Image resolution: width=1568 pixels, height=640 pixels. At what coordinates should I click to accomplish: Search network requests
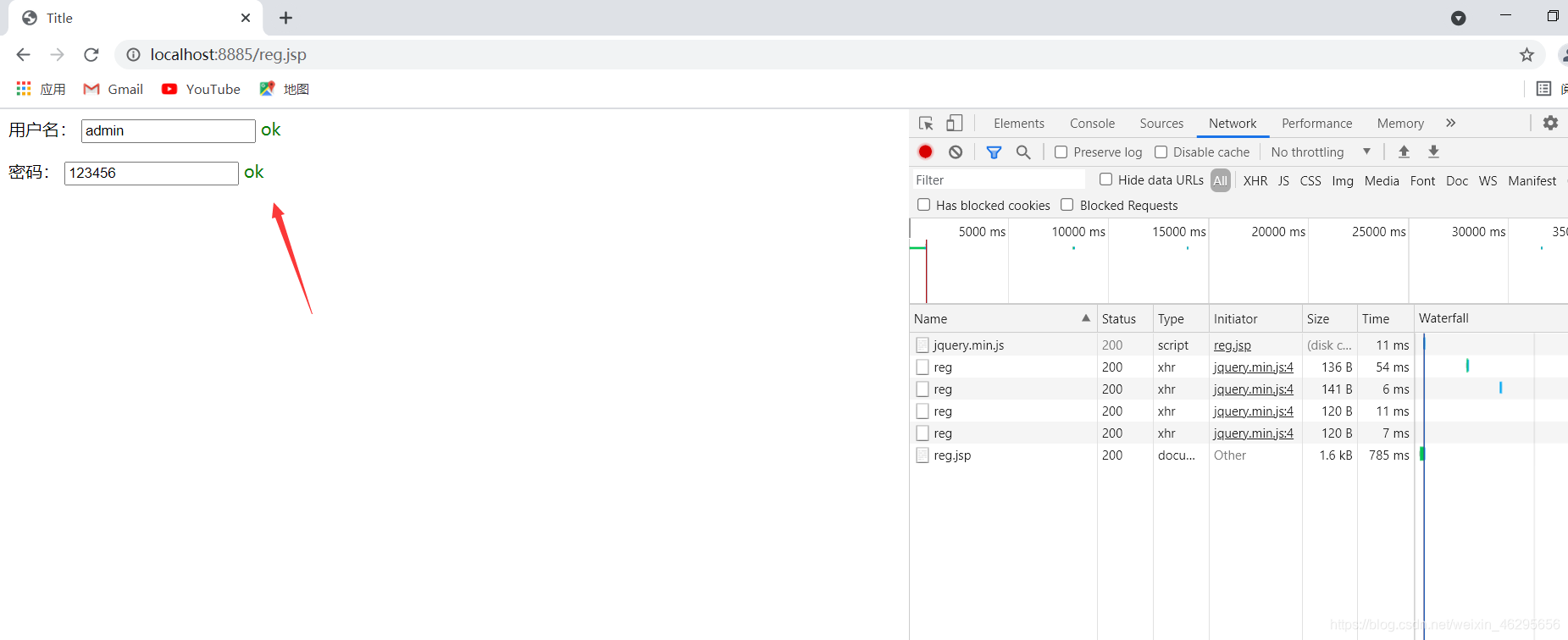[1023, 152]
